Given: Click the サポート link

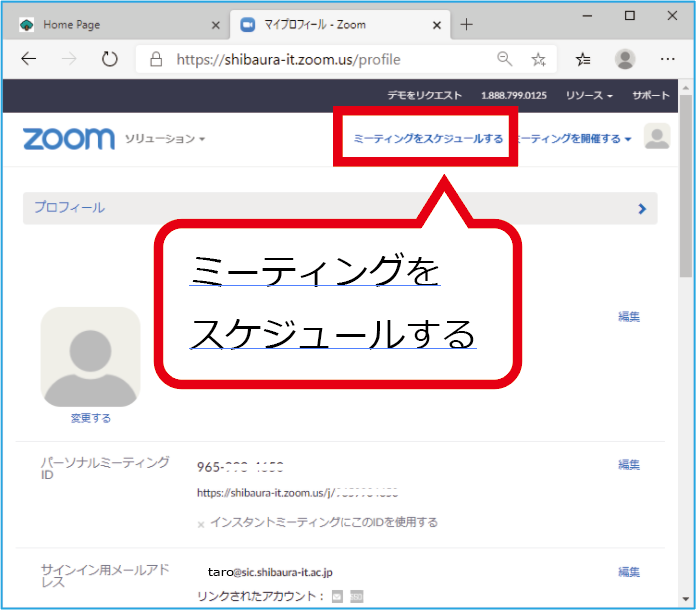Looking at the screenshot, I should (x=651, y=95).
